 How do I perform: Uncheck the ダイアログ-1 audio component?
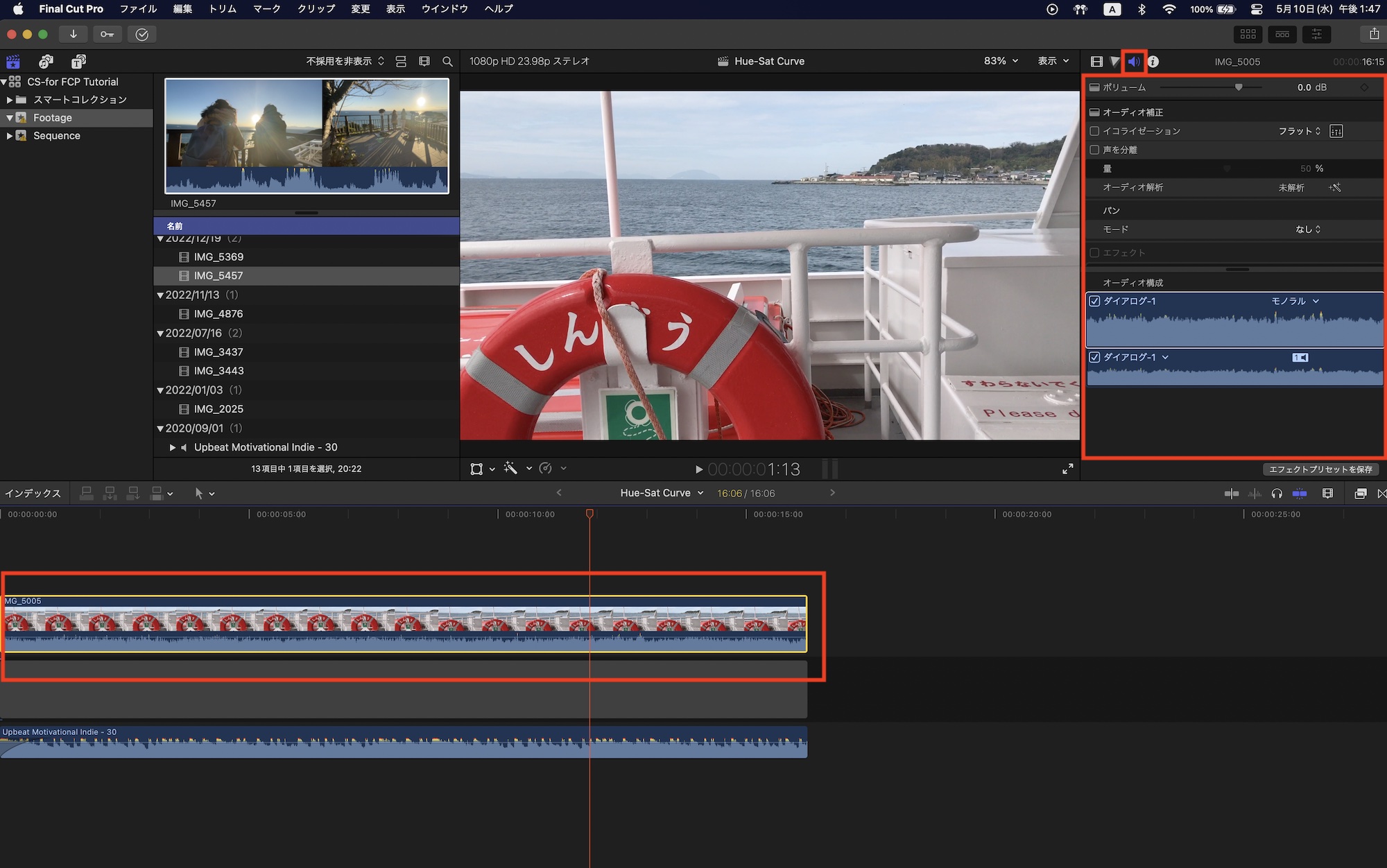coord(1094,301)
